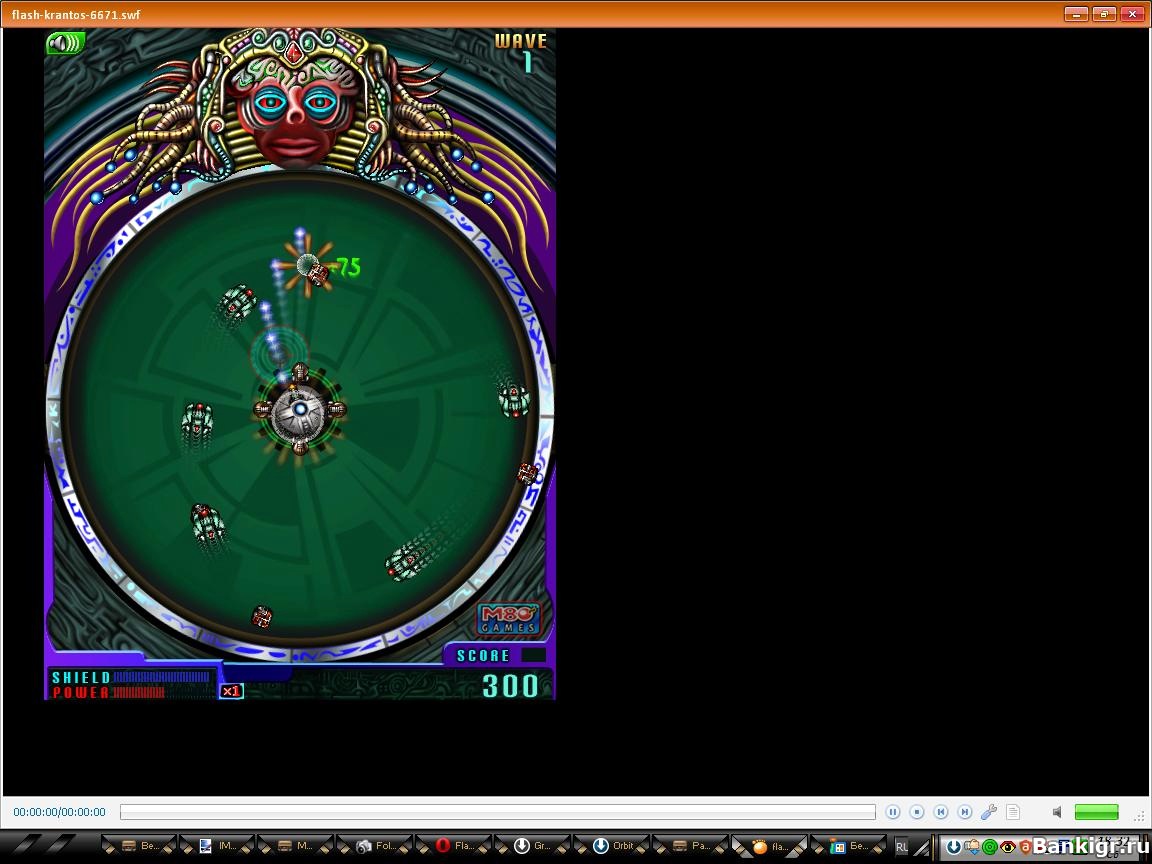Click the flash-krantos-6671.swf window title
The height and width of the screenshot is (864, 1152).
tap(76, 14)
